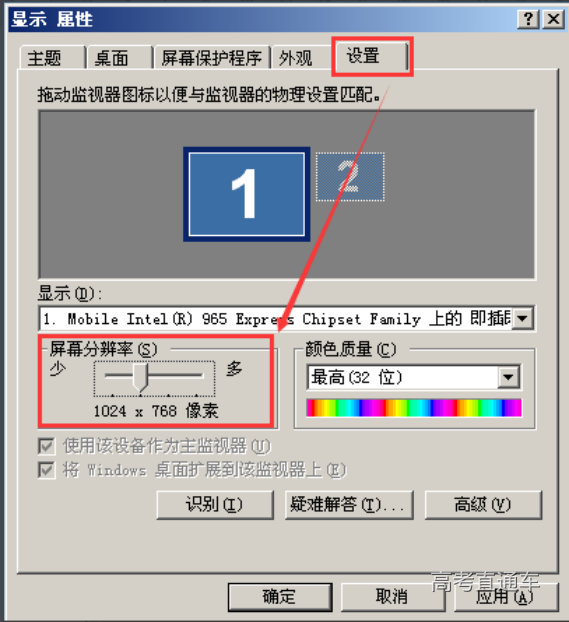The height and width of the screenshot is (622, 569).
Task: Close the 显示 属性 dialog
Action: (553, 19)
